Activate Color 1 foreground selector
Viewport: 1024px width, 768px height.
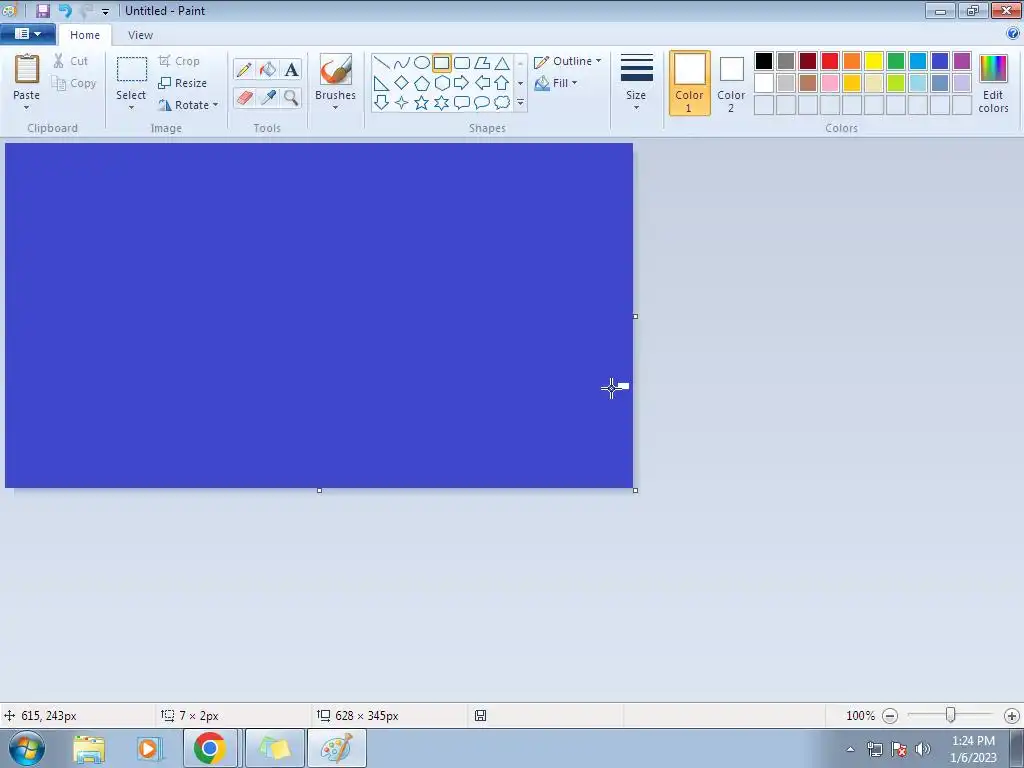click(690, 84)
